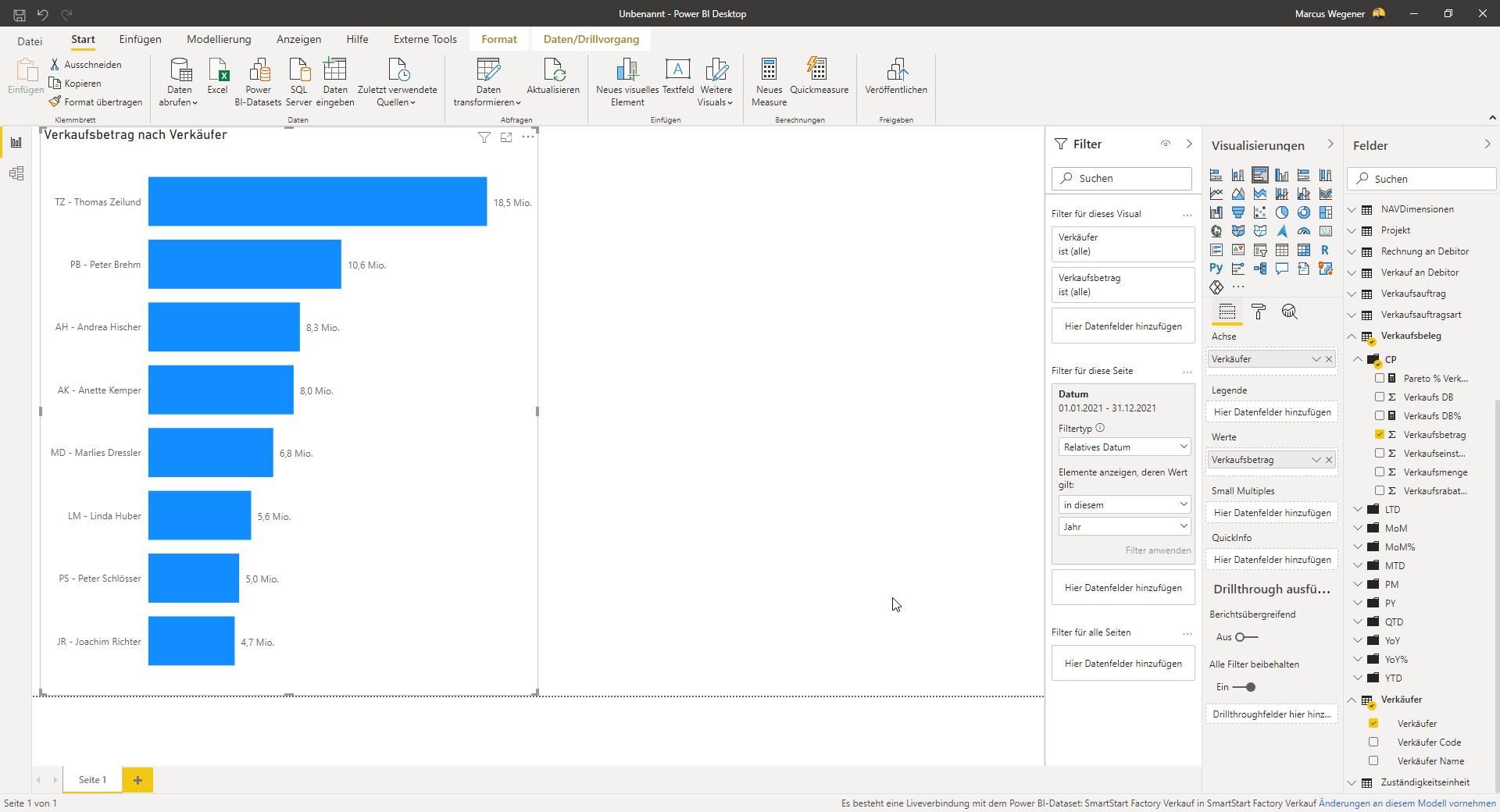Check the Verkäufer Code field
Screen dimensions: 1500x812
[x=1373, y=742]
